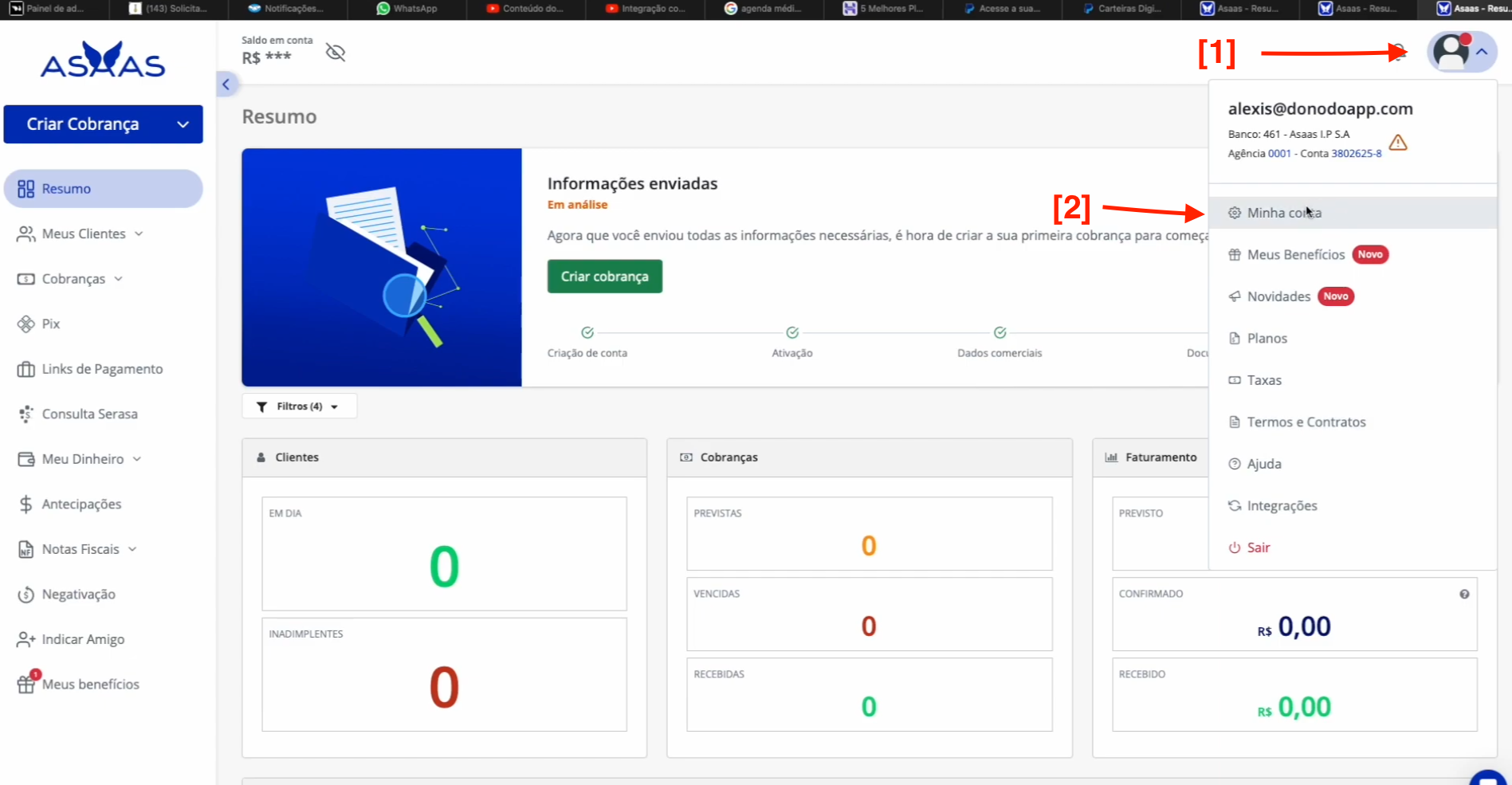
Task: Open the Filtros (4) dropdown
Action: (299, 406)
